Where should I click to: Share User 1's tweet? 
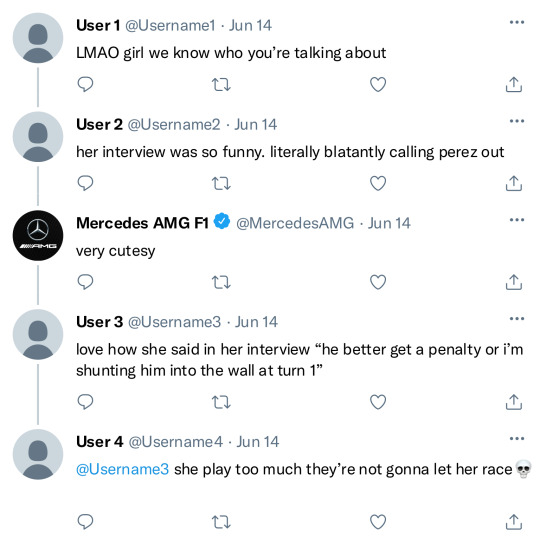[514, 84]
